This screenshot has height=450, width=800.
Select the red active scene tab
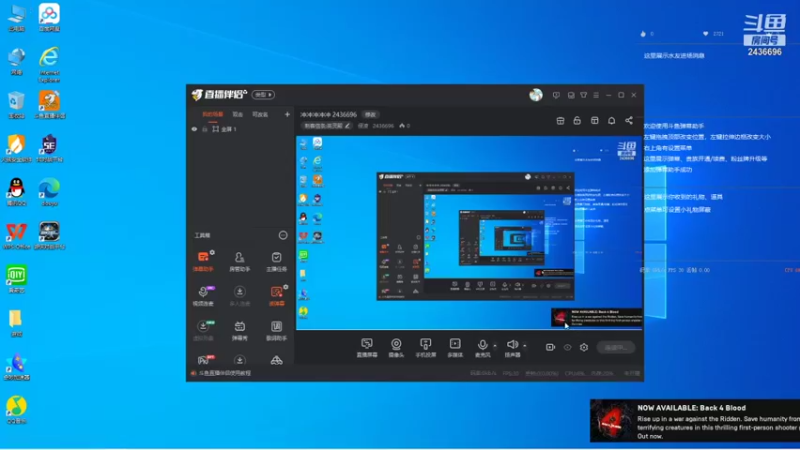[213, 115]
